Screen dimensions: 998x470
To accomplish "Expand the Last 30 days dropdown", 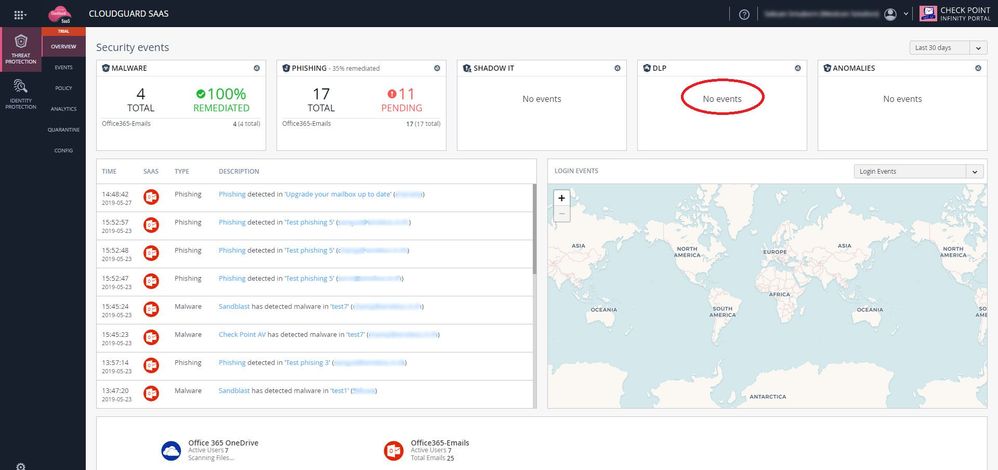I will point(946,47).
